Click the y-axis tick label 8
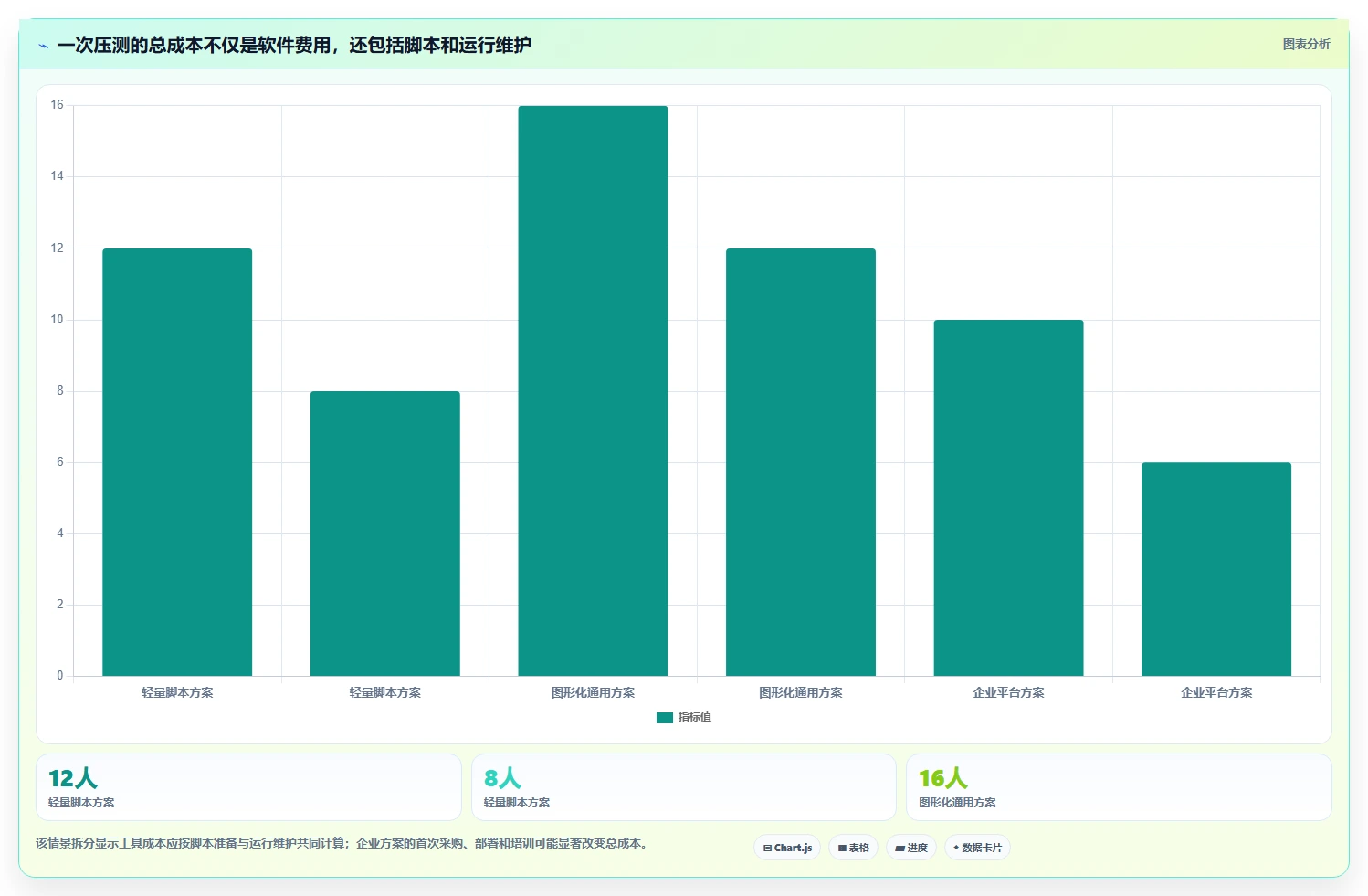Image resolution: width=1368 pixels, height=896 pixels. click(60, 391)
